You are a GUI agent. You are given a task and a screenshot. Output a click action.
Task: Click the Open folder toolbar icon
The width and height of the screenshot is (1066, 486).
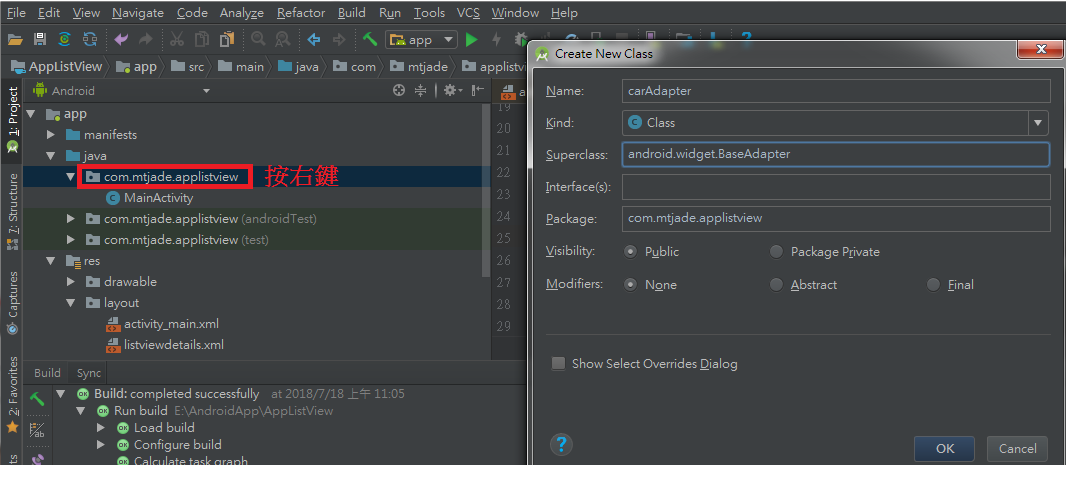pos(15,39)
